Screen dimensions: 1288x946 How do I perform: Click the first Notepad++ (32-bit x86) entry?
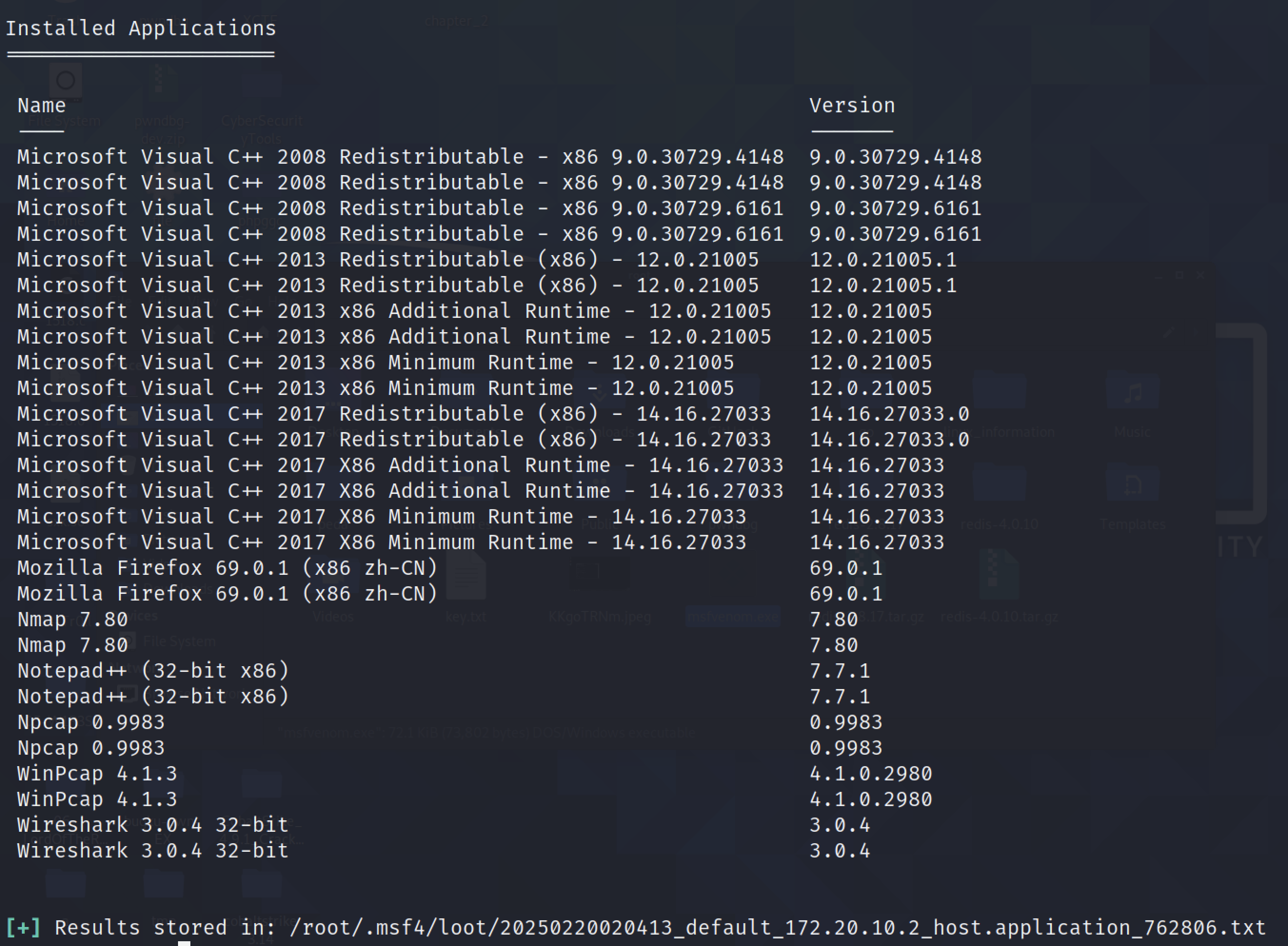point(153,670)
